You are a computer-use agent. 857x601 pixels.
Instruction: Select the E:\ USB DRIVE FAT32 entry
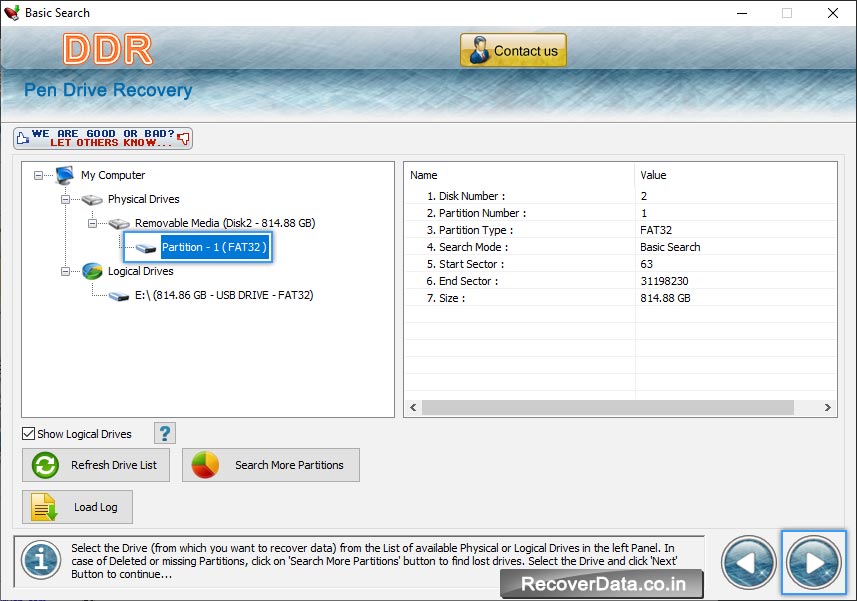pos(224,296)
